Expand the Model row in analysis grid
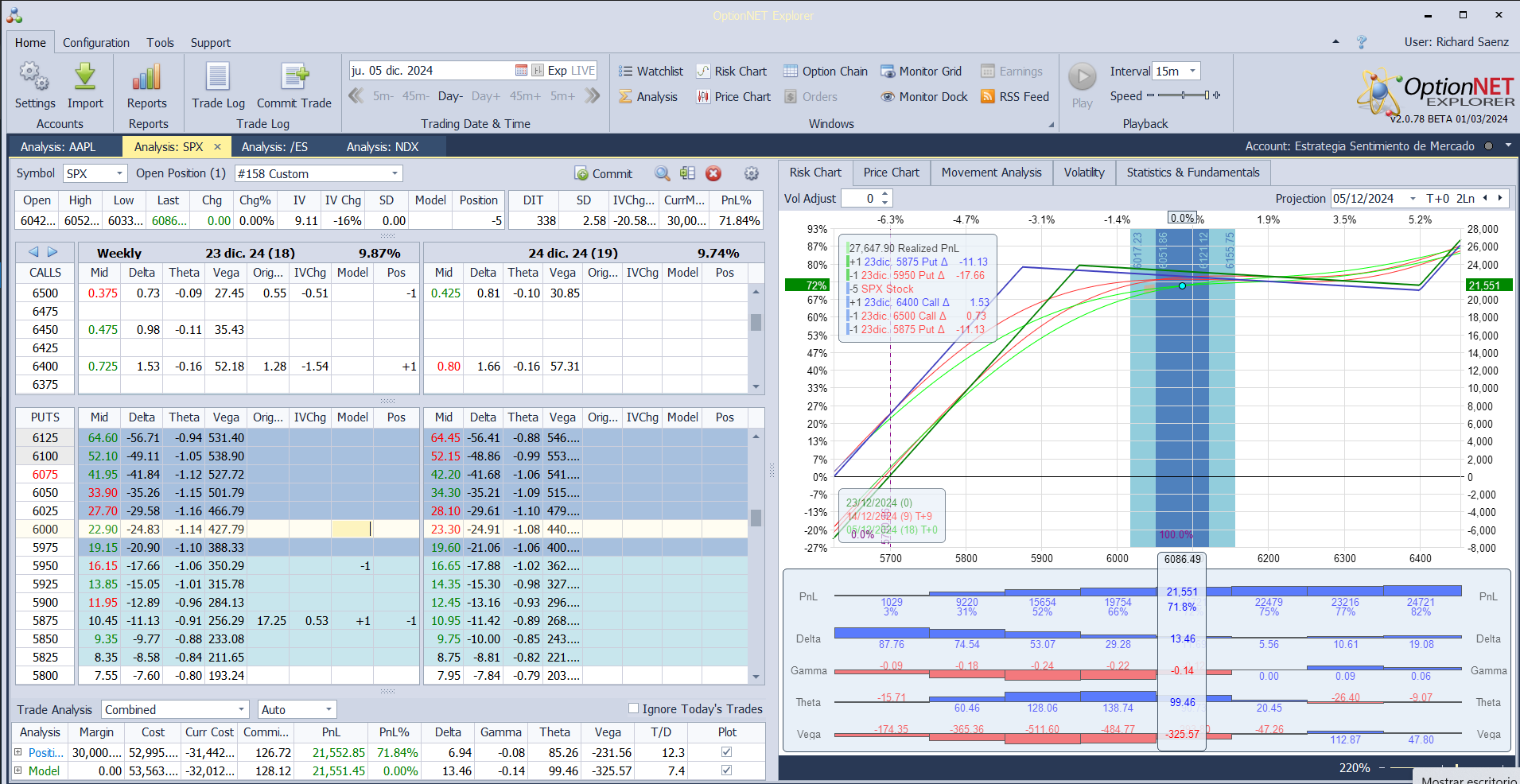1520x784 pixels. (18, 770)
